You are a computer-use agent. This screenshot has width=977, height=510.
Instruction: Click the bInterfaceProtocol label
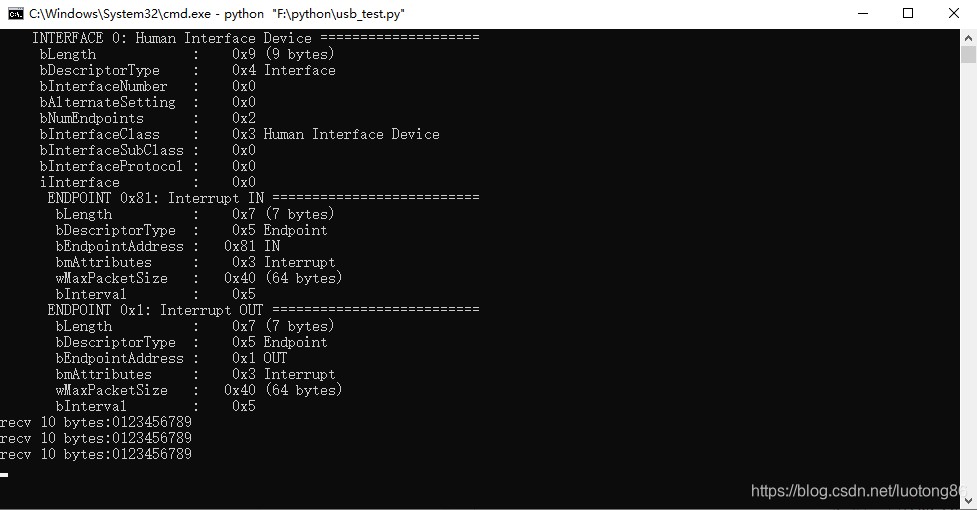[111, 166]
